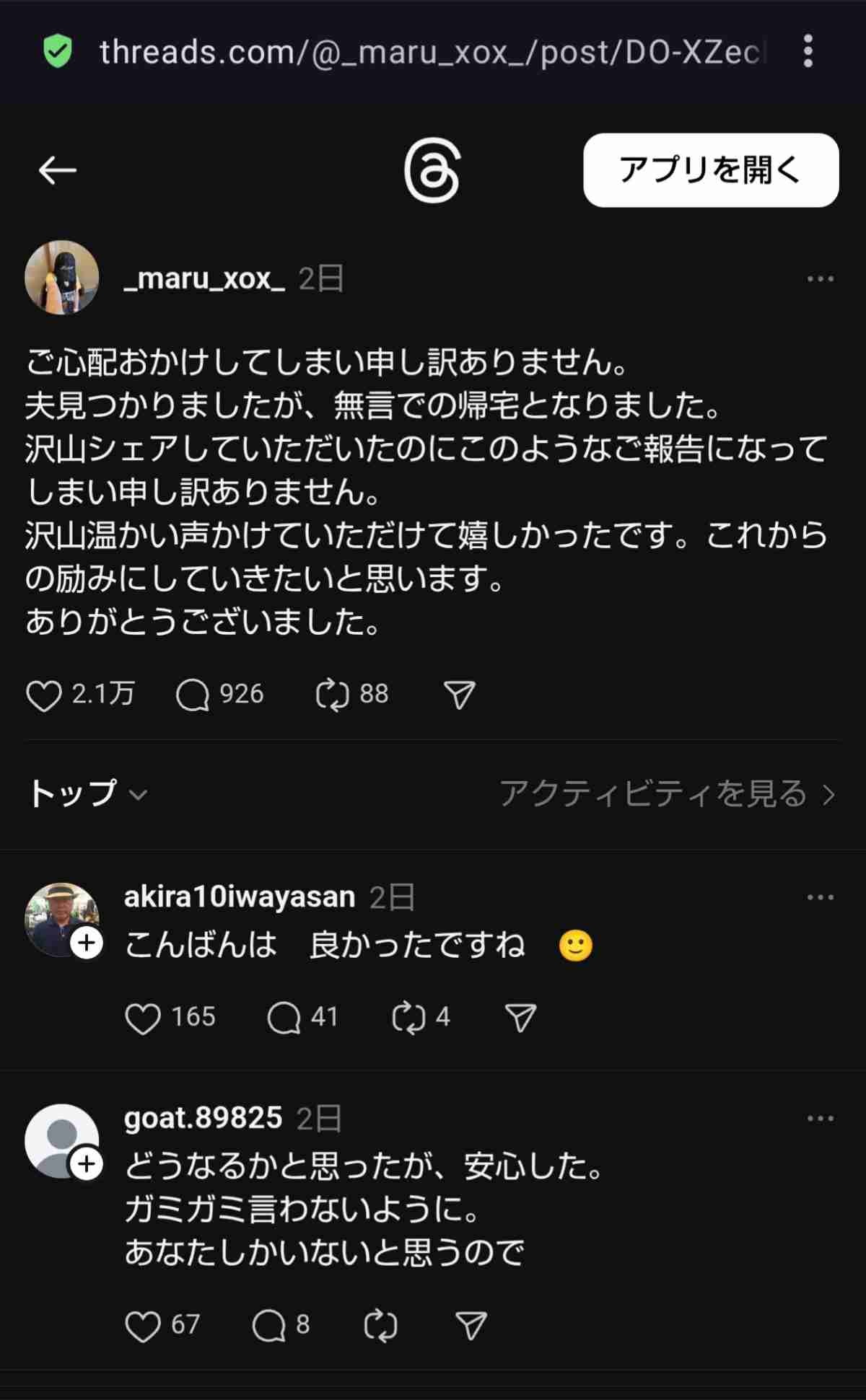Open more options for main post
This screenshot has width=866, height=1400.
[x=820, y=278]
